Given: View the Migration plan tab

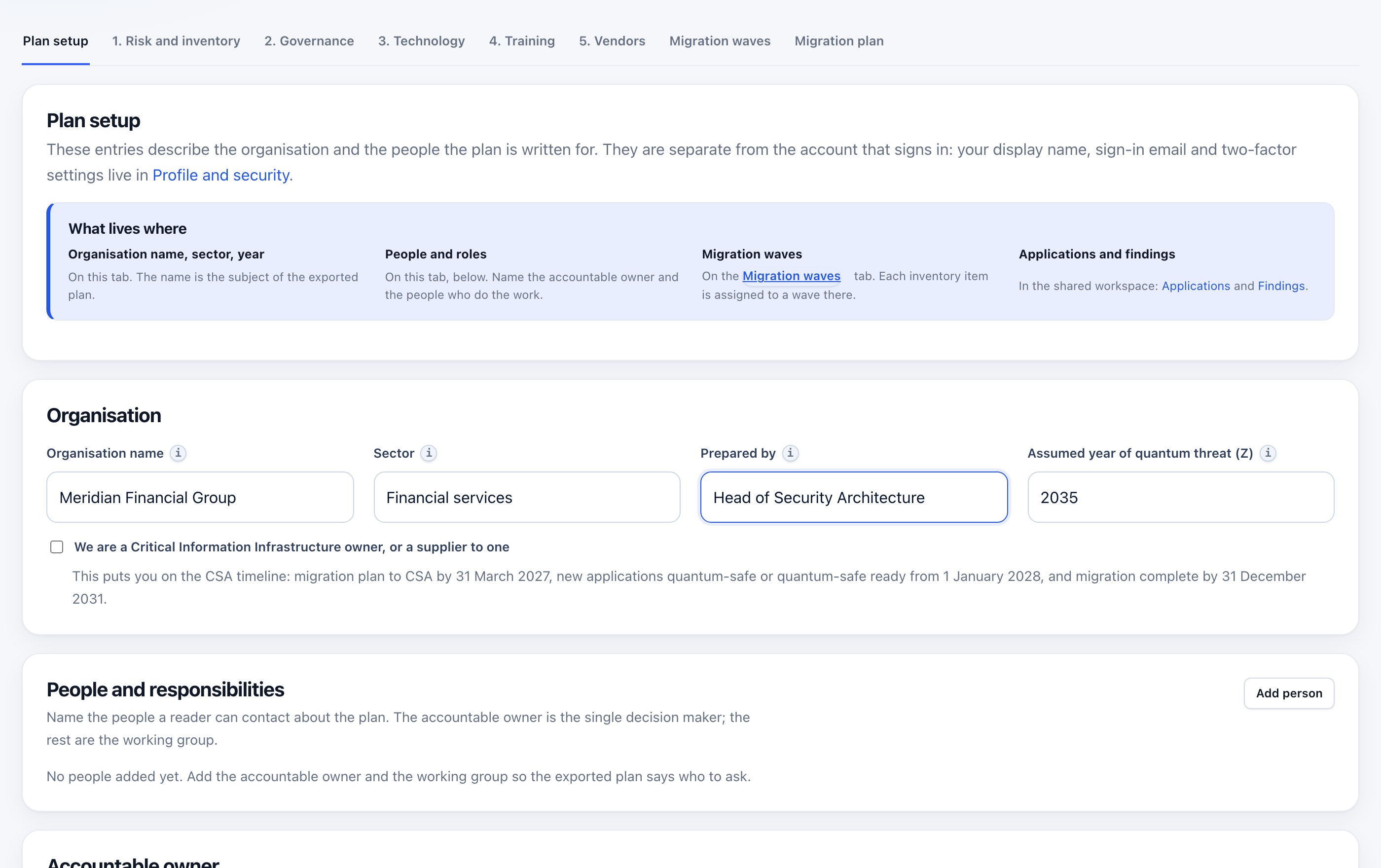Looking at the screenshot, I should pos(839,41).
